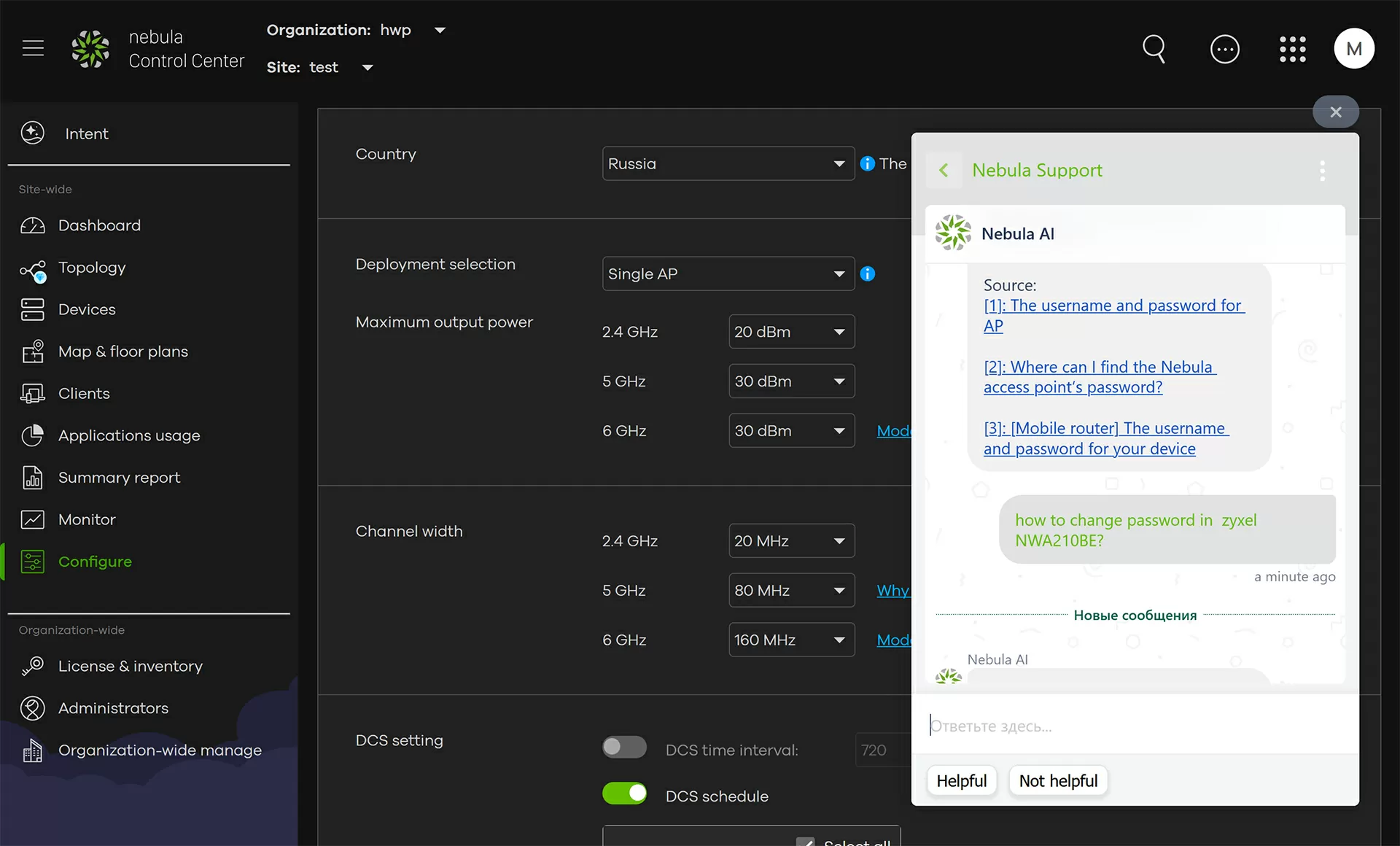Go back in Nebula Support chat
Image resolution: width=1400 pixels, height=846 pixels.
[x=944, y=170]
